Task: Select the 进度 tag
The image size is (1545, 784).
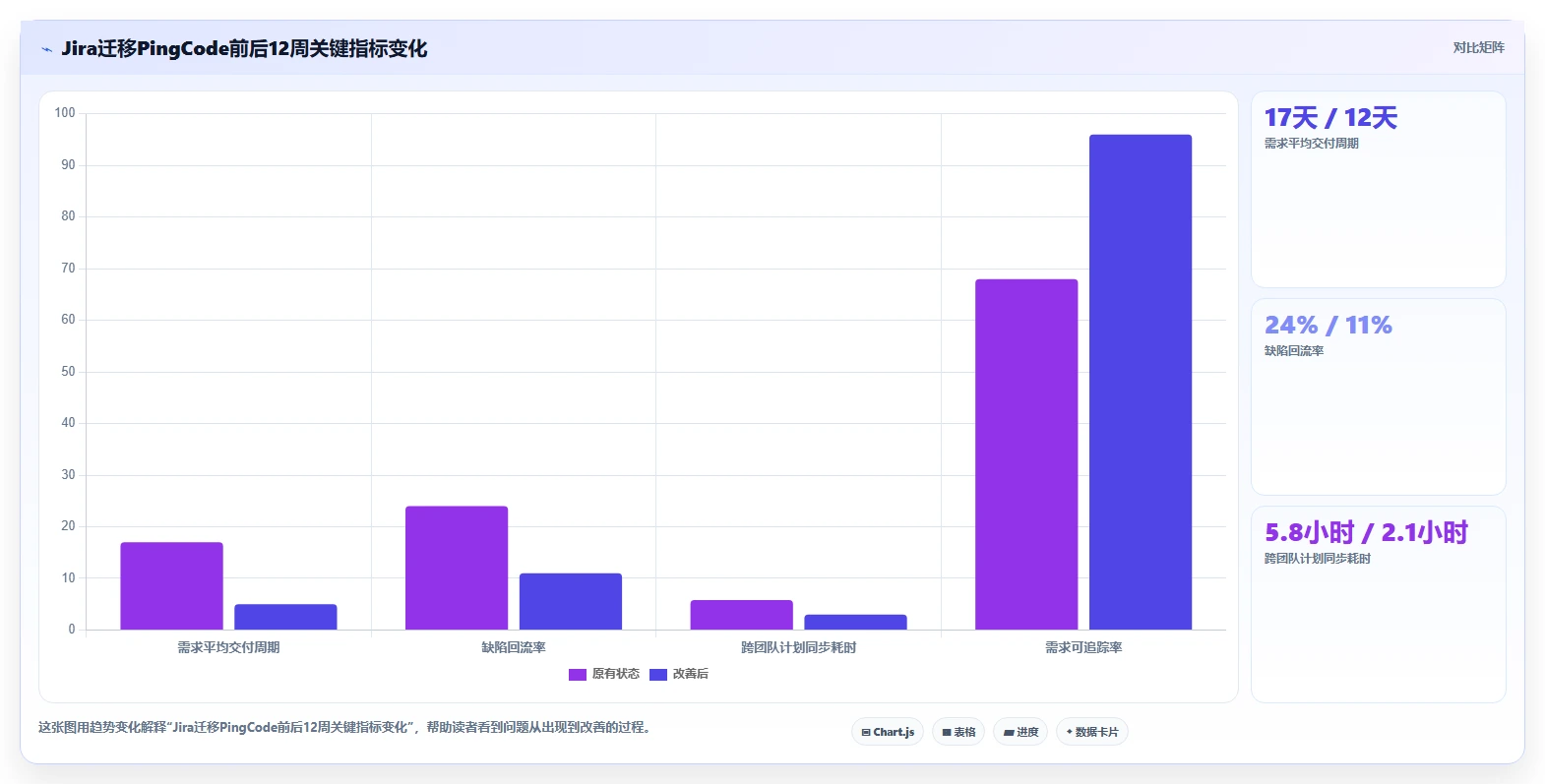Action: click(1020, 732)
